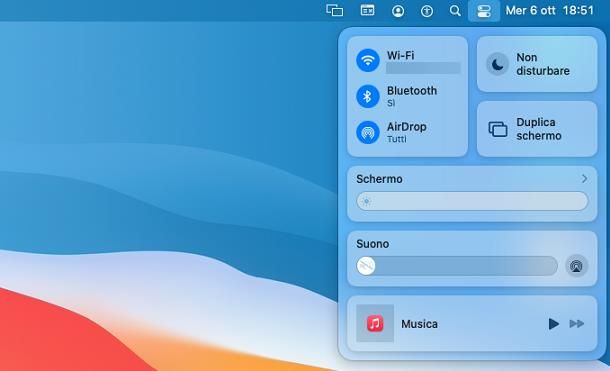Viewport: 610px width, 371px height.
Task: Skip forward in the Musica tile
Action: [x=577, y=324]
